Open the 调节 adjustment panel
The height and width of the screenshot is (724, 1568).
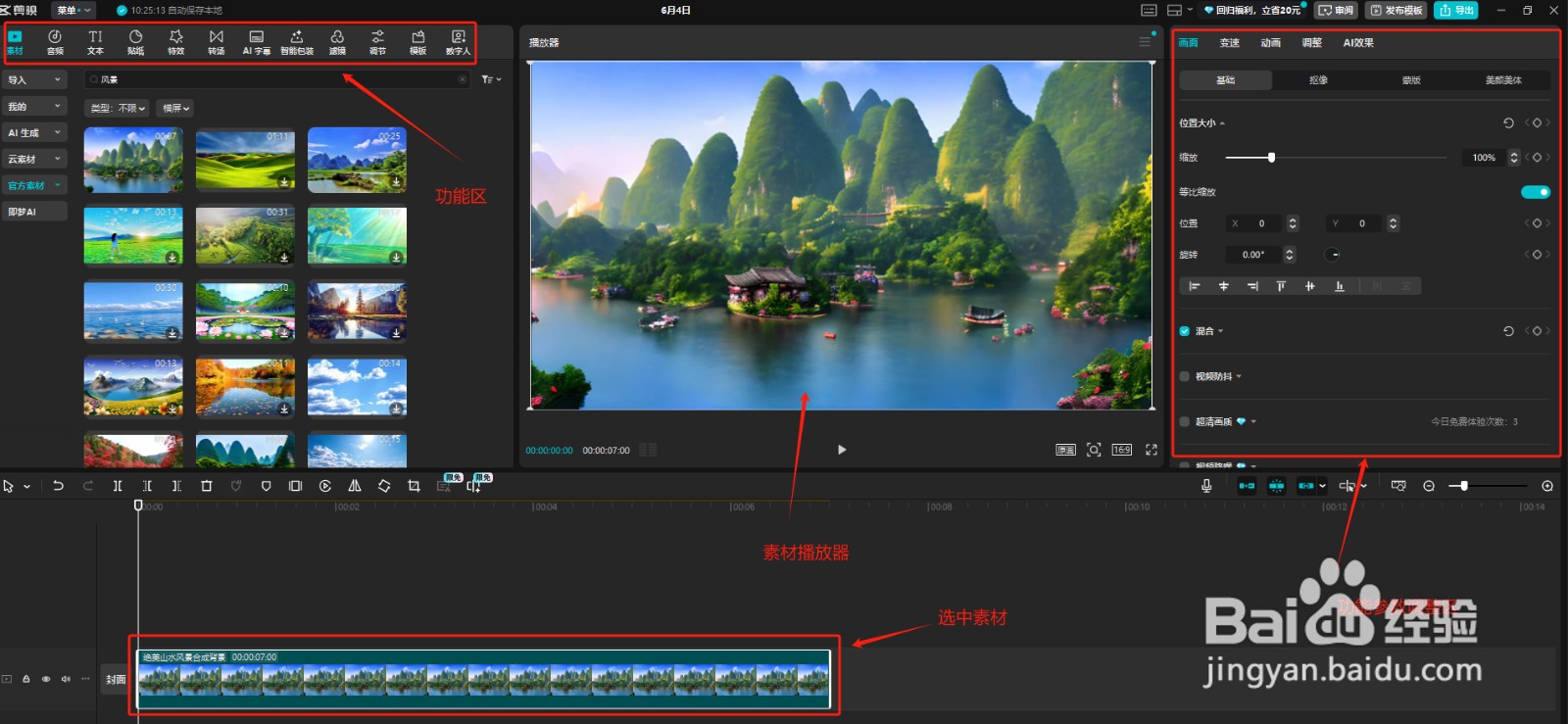click(377, 42)
